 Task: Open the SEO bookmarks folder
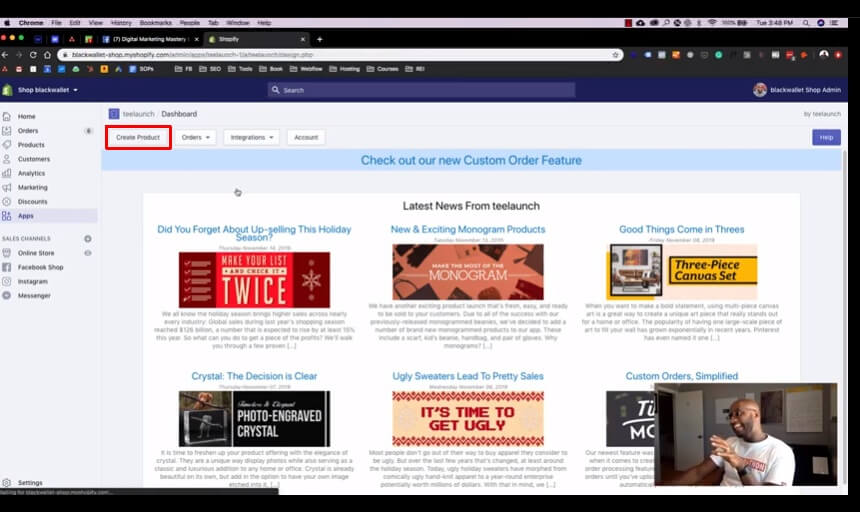210,69
